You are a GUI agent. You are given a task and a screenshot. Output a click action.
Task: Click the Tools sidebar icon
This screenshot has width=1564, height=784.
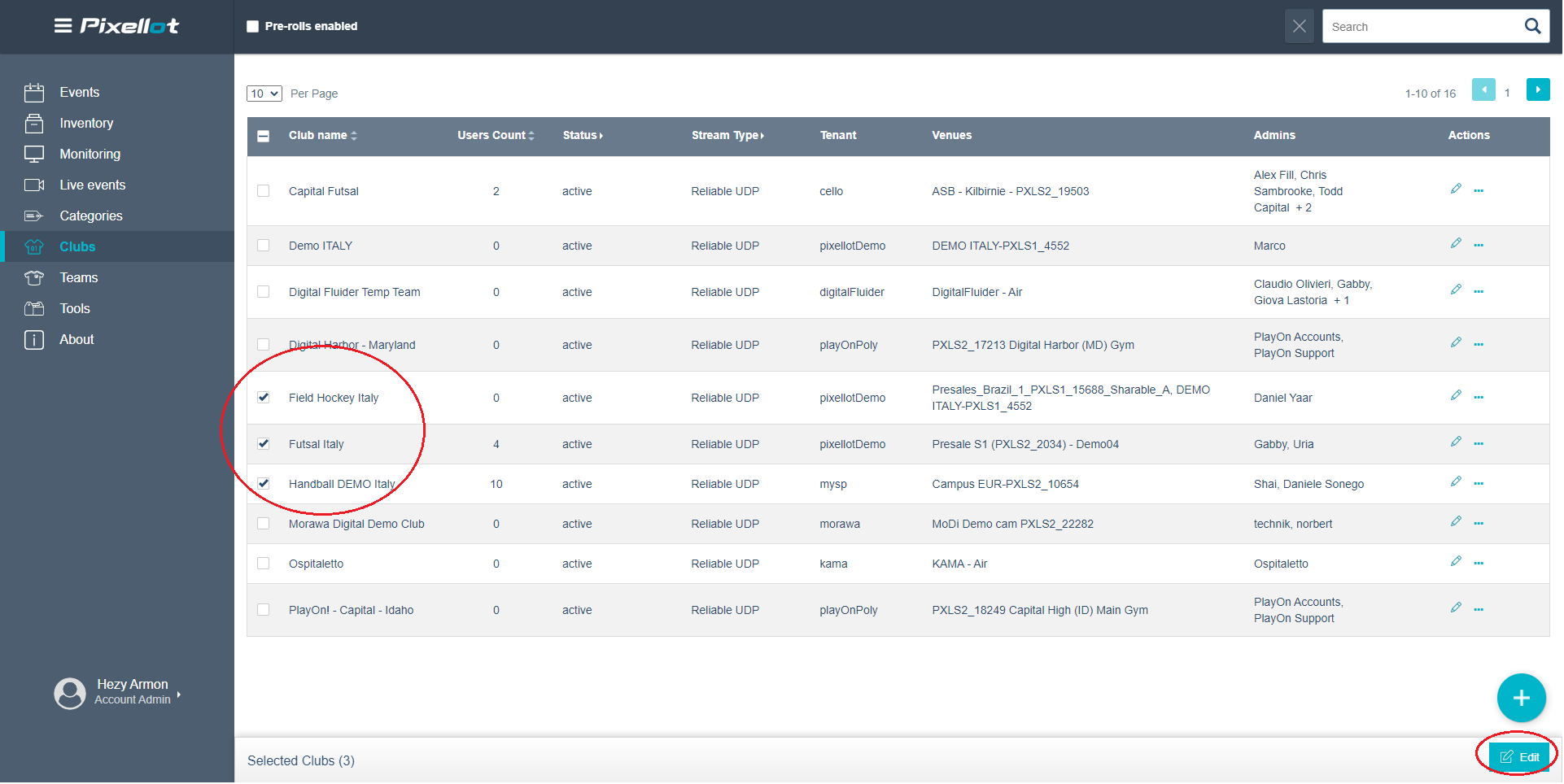tap(34, 309)
